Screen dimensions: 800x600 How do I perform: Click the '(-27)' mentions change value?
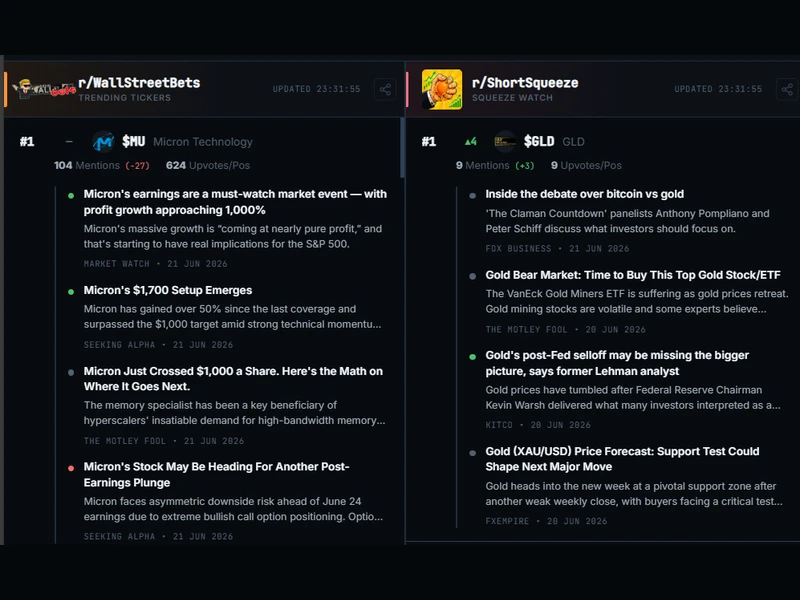pyautogui.click(x=137, y=166)
